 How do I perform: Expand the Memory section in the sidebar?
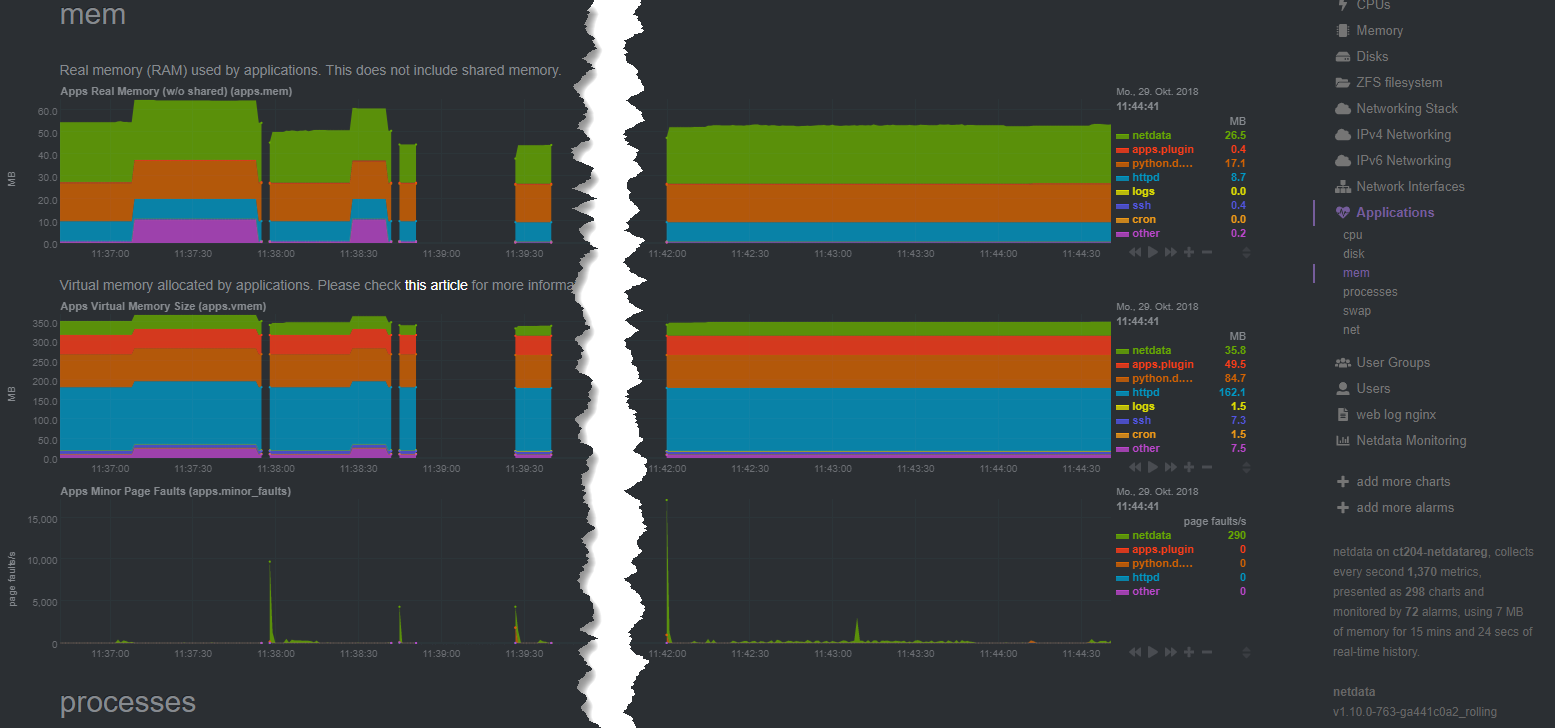1377,30
